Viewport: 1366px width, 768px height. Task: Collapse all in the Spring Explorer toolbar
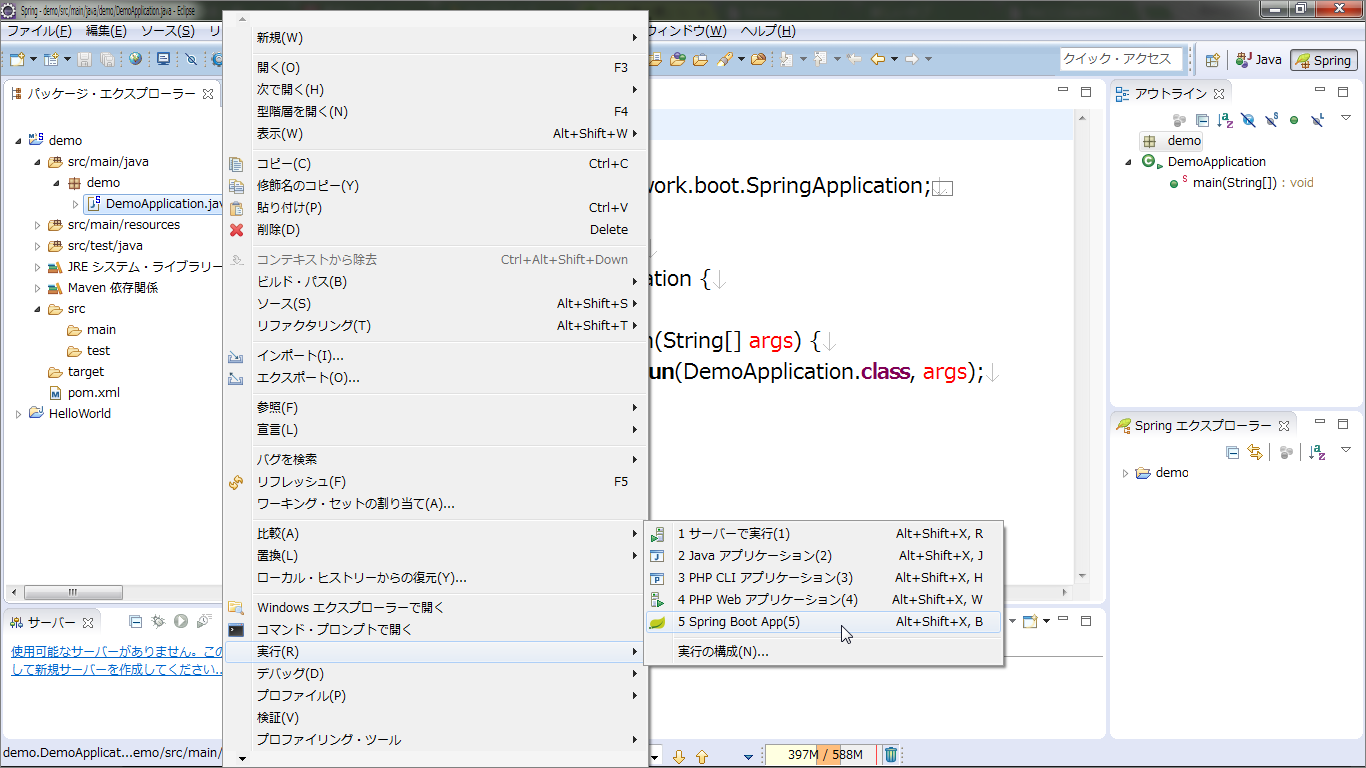pyautogui.click(x=1232, y=453)
